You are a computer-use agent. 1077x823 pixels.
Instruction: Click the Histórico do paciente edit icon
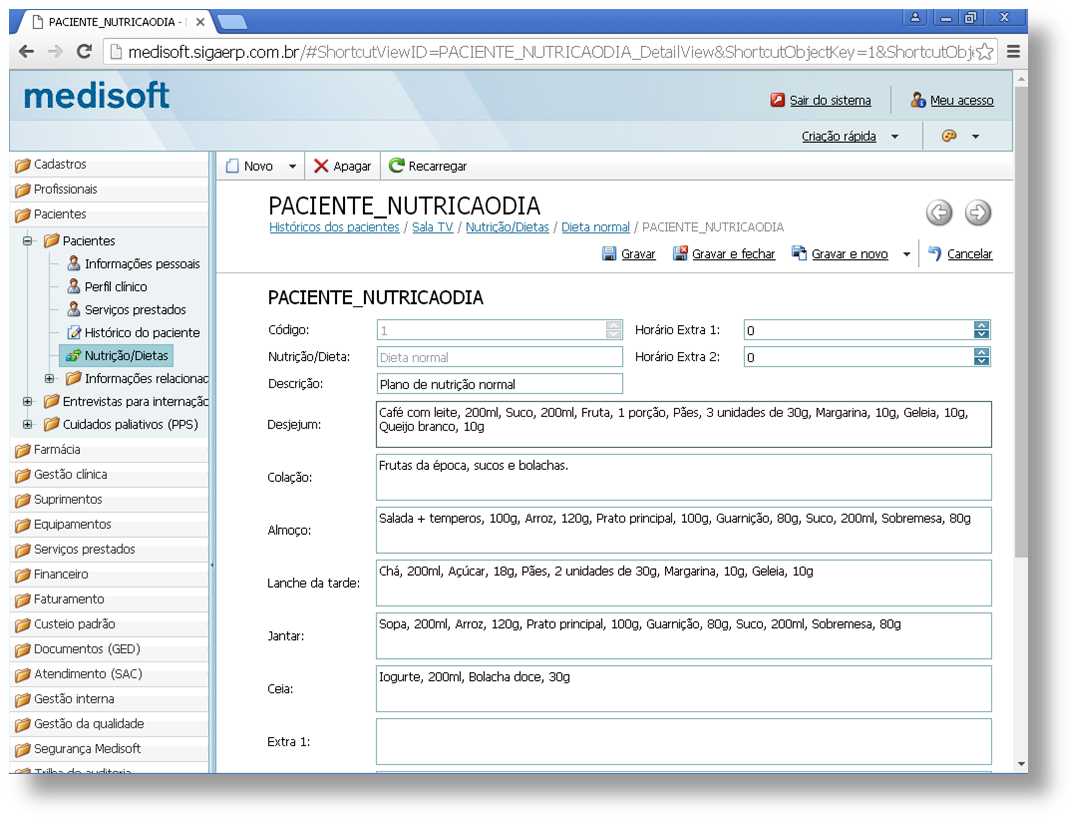tap(73, 332)
